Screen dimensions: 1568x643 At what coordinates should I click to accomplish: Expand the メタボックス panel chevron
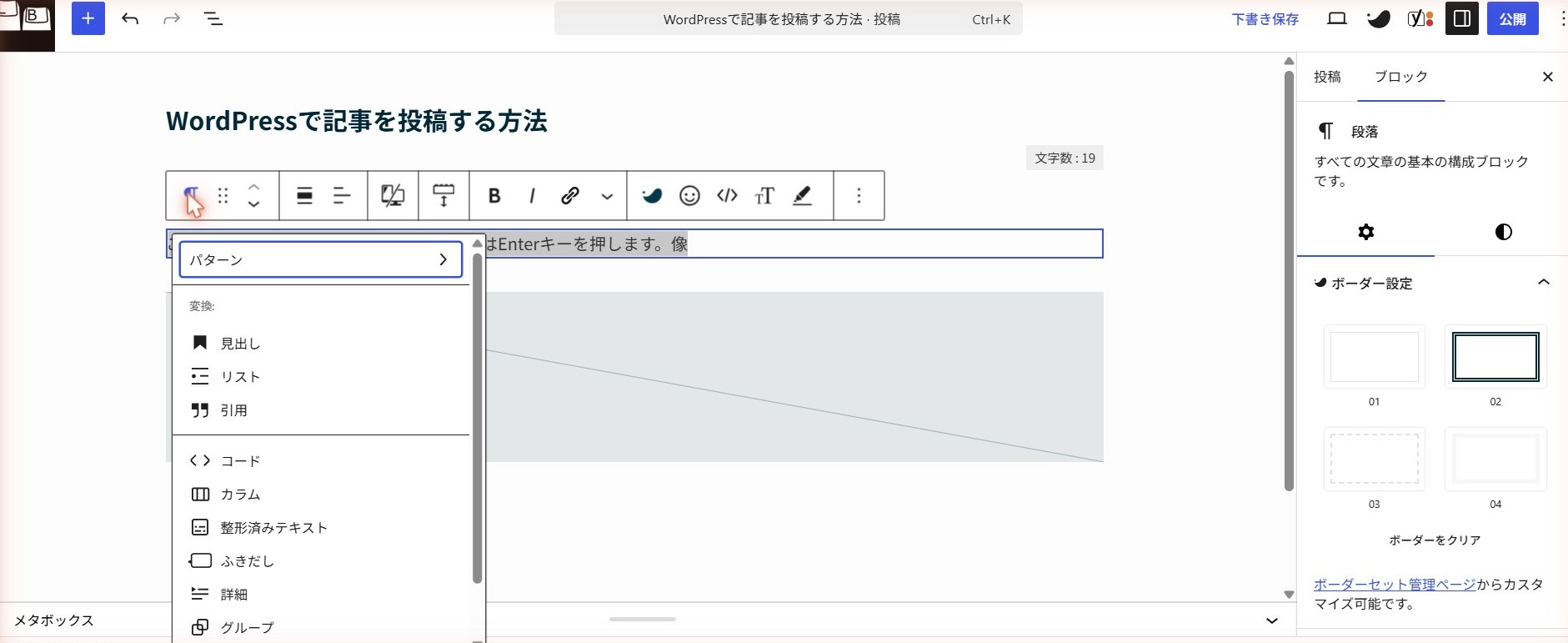[1272, 620]
